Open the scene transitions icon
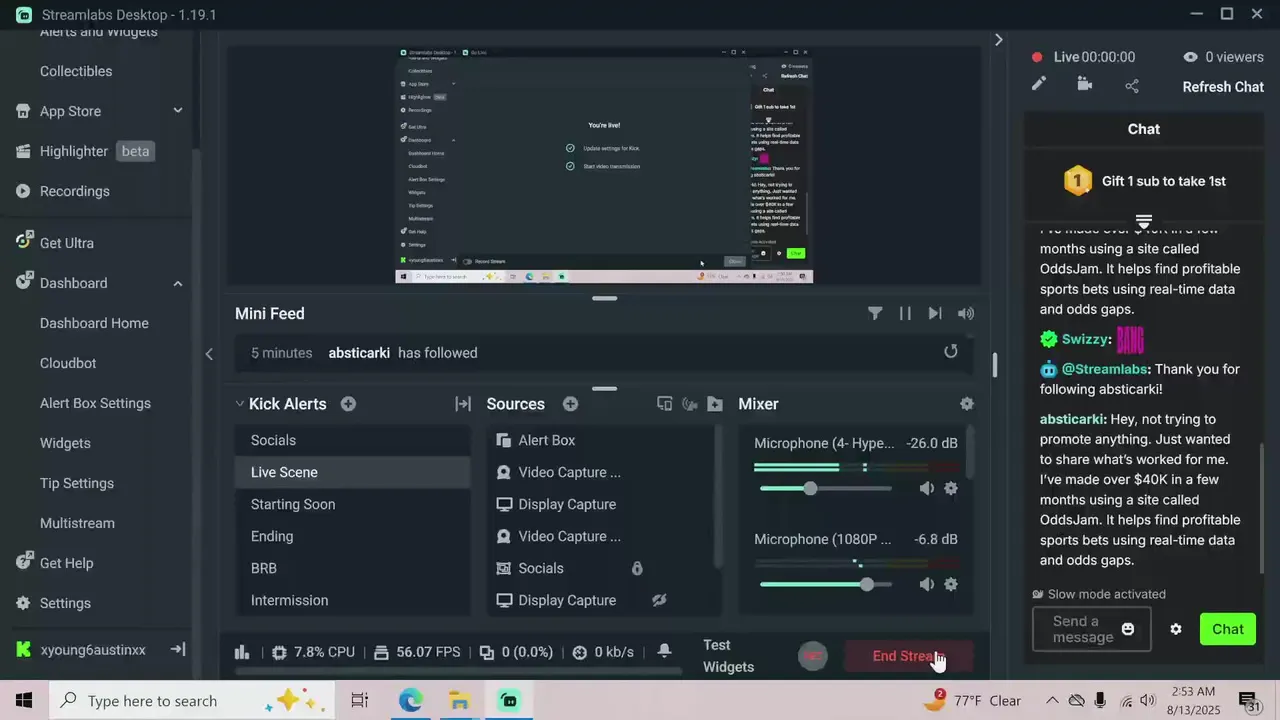Viewport: 1280px width, 720px height. [463, 404]
